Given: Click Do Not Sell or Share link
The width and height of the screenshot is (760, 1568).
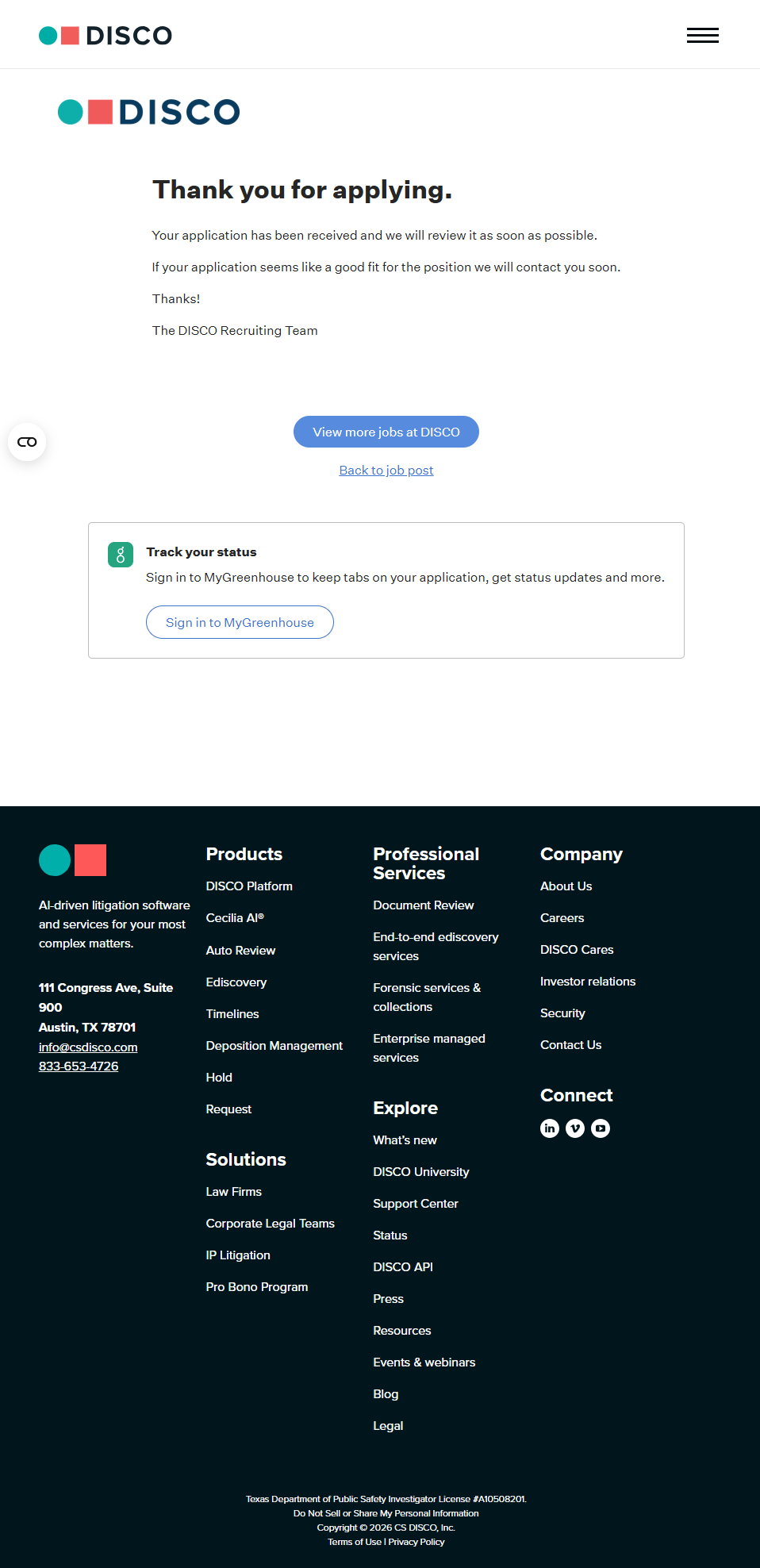Looking at the screenshot, I should [x=386, y=1513].
